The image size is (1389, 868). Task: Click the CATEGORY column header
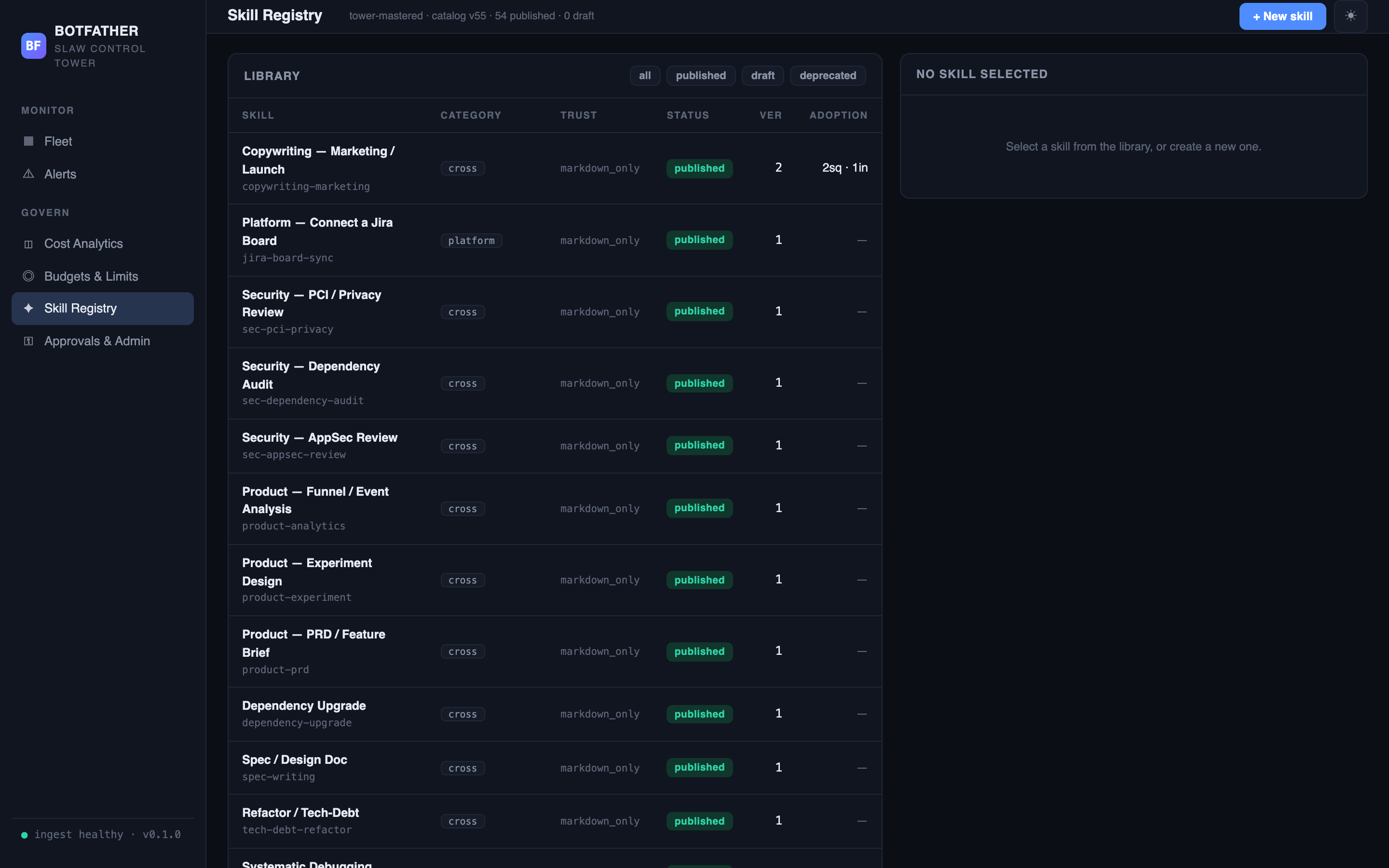tap(471, 115)
